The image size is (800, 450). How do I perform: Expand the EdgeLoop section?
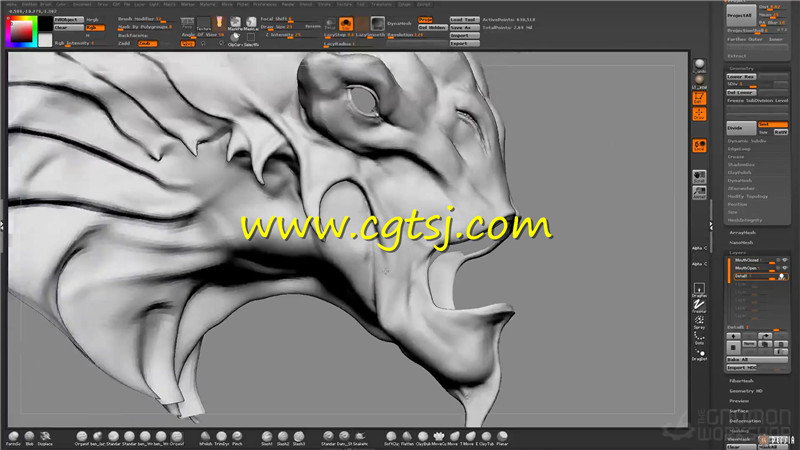739,149
